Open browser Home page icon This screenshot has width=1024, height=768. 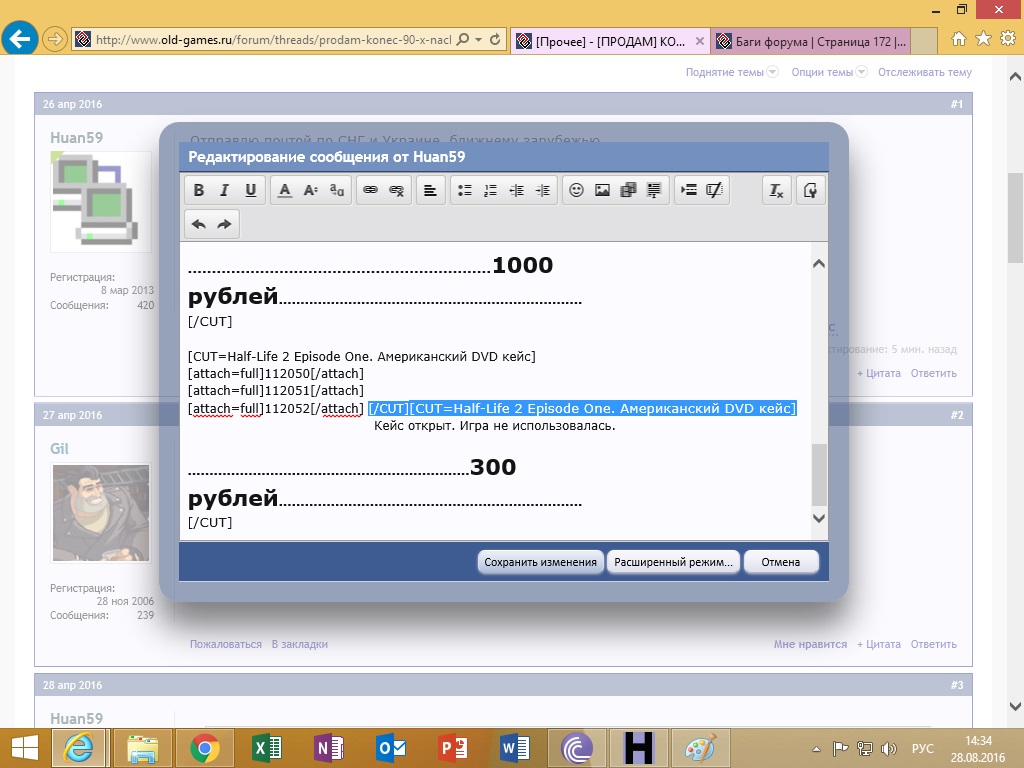959,39
